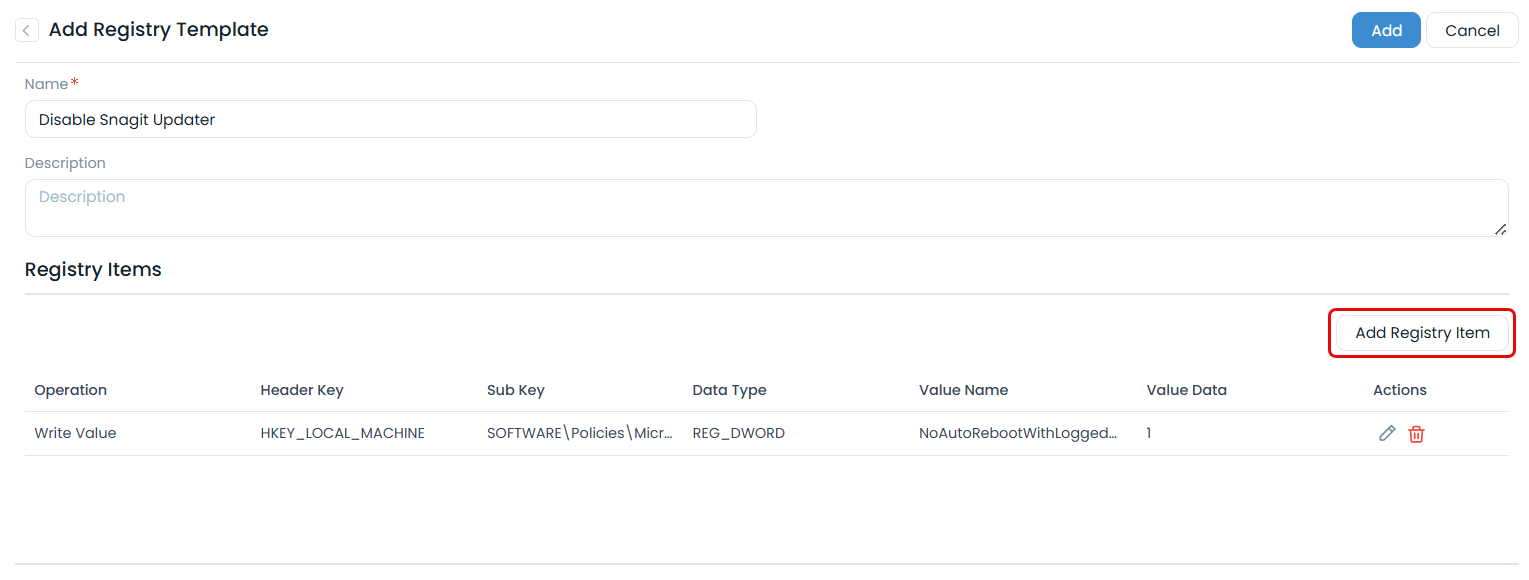Click the truncated NoAutoRebootWithLogged value name
Image resolution: width=1529 pixels, height=580 pixels.
click(x=1019, y=432)
